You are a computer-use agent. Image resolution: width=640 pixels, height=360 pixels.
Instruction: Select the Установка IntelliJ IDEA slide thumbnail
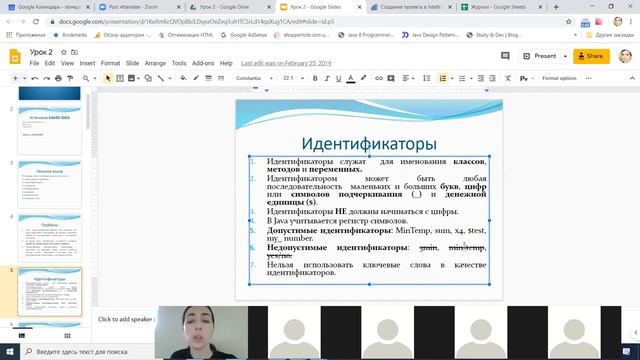[49, 130]
